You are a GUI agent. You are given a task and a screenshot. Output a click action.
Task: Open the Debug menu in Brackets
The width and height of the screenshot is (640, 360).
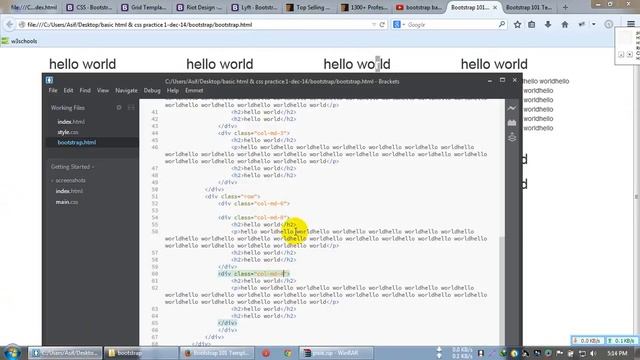(x=152, y=91)
